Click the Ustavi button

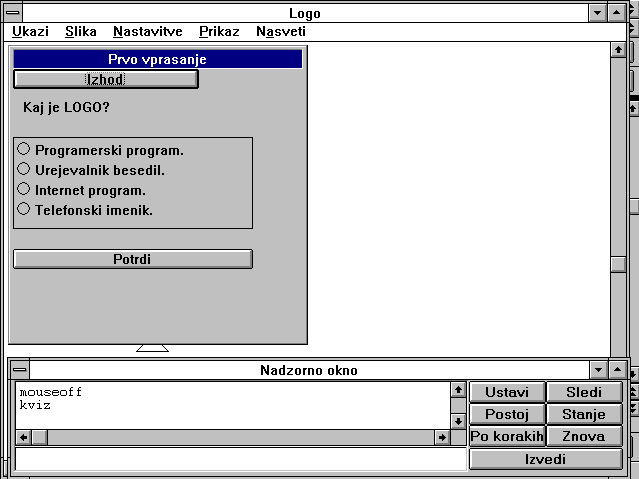(507, 392)
